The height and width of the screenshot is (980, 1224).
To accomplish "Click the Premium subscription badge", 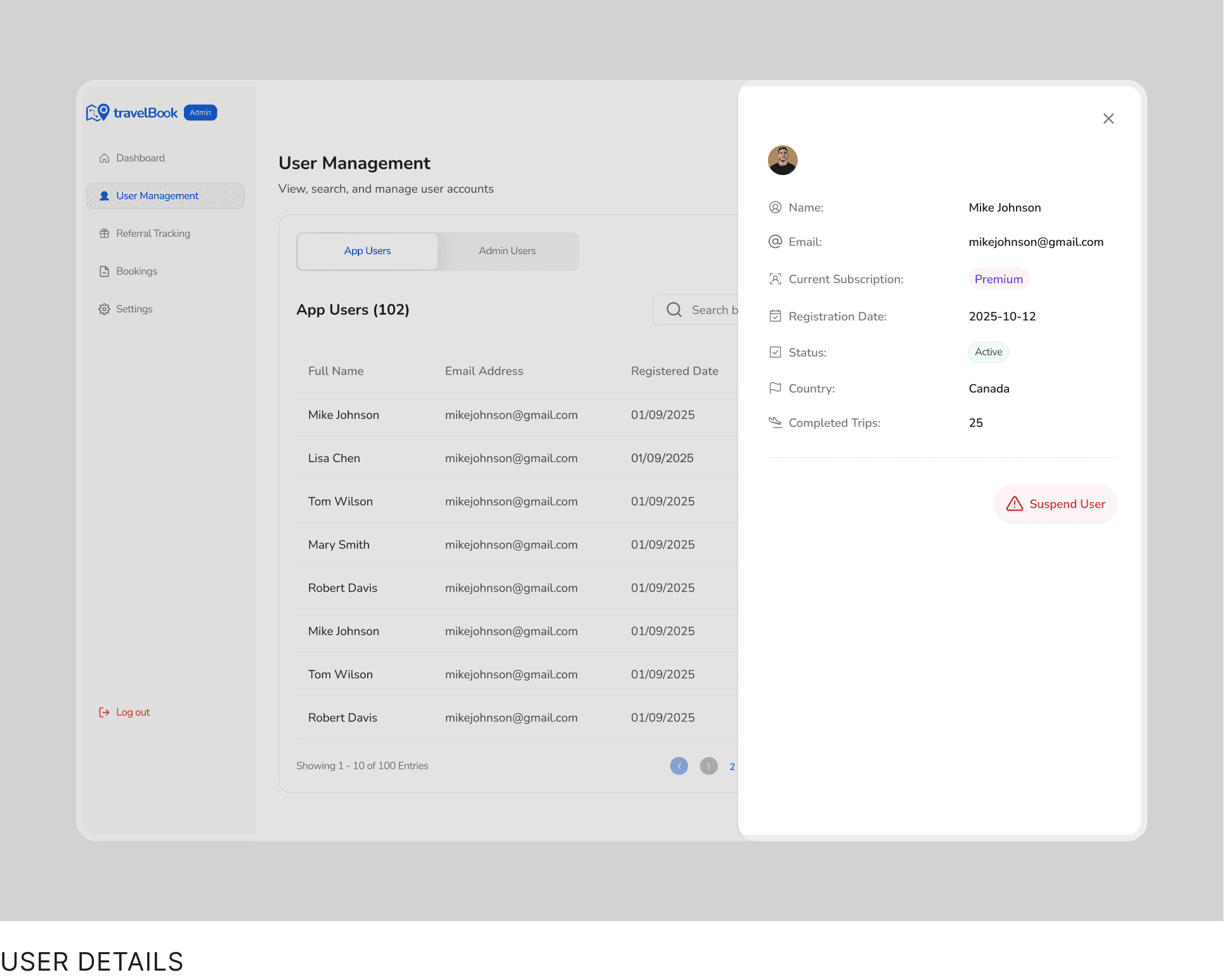I will pyautogui.click(x=998, y=280).
